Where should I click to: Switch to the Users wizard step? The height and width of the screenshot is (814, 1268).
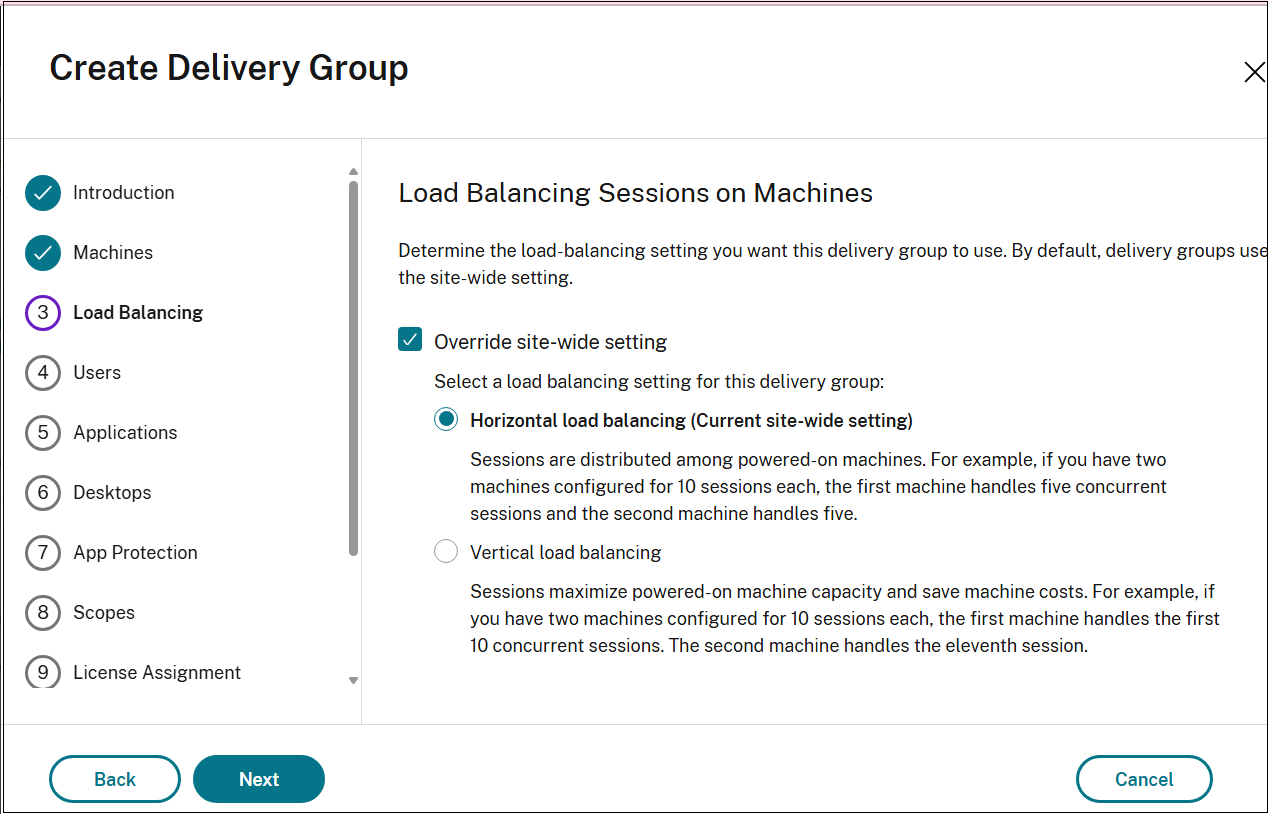click(x=97, y=372)
